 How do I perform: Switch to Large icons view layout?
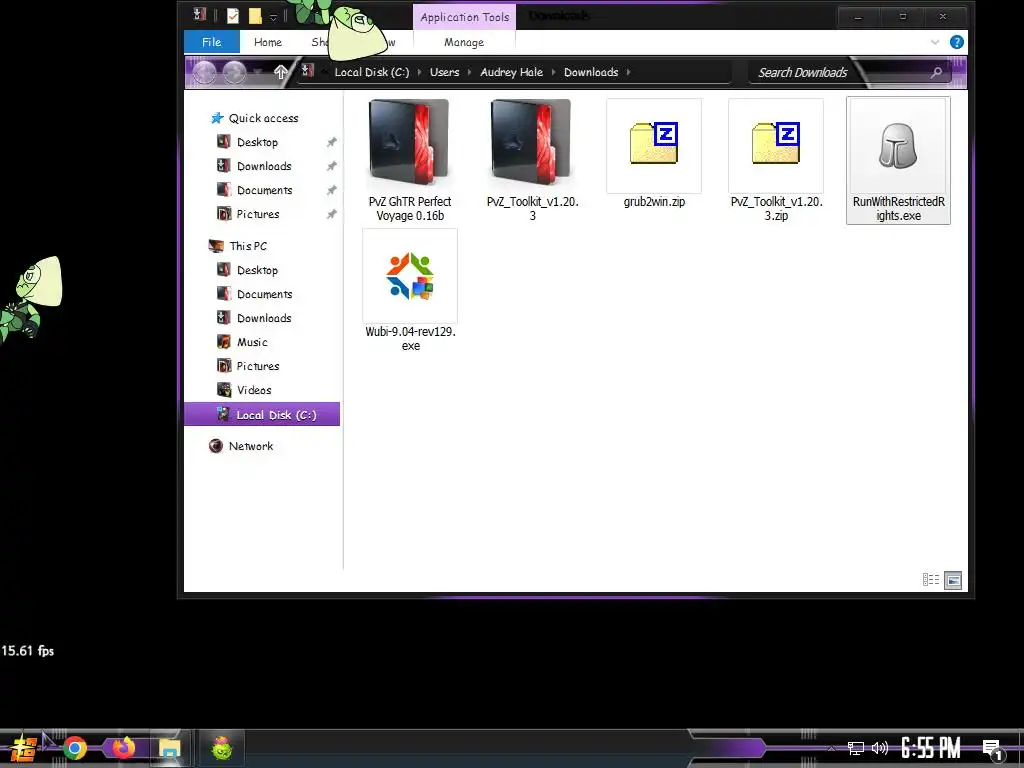coord(953,580)
